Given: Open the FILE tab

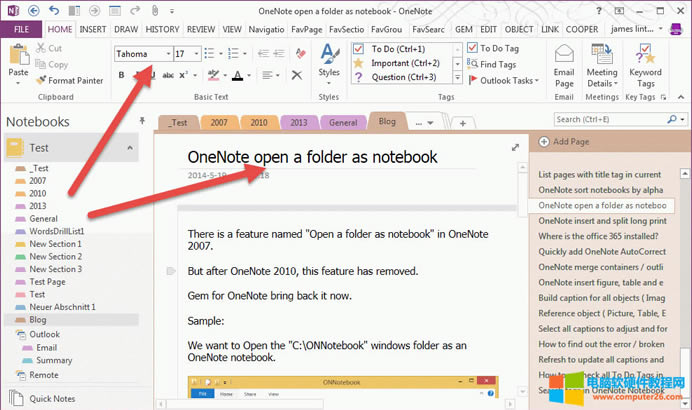Looking at the screenshot, I should [21, 29].
